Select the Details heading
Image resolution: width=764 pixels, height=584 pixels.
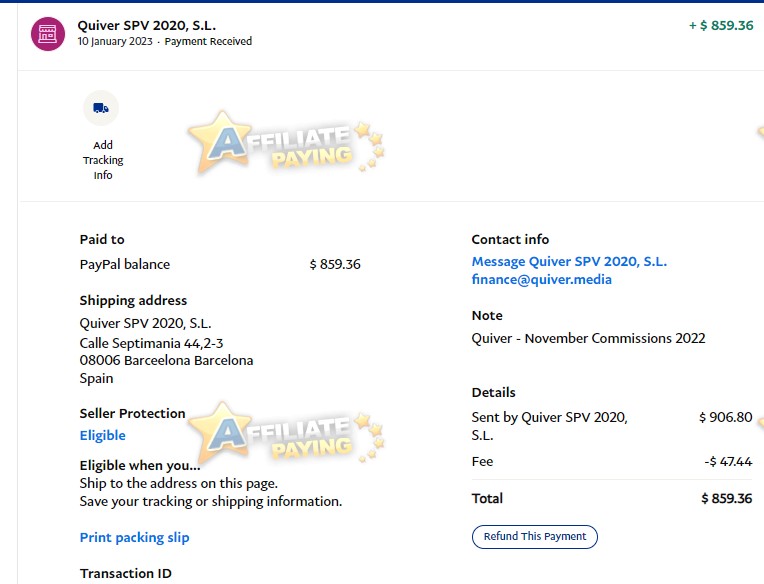[x=494, y=393]
